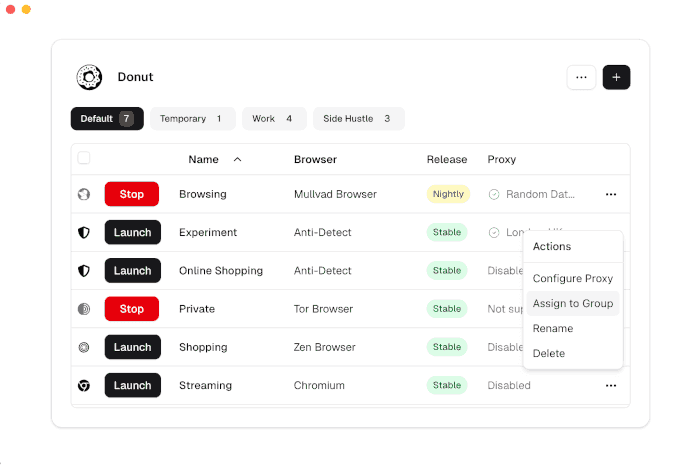Click the Disabled proxy text in Streaming row
Image resolution: width=700 pixels, height=466 pixels.
[x=509, y=385]
